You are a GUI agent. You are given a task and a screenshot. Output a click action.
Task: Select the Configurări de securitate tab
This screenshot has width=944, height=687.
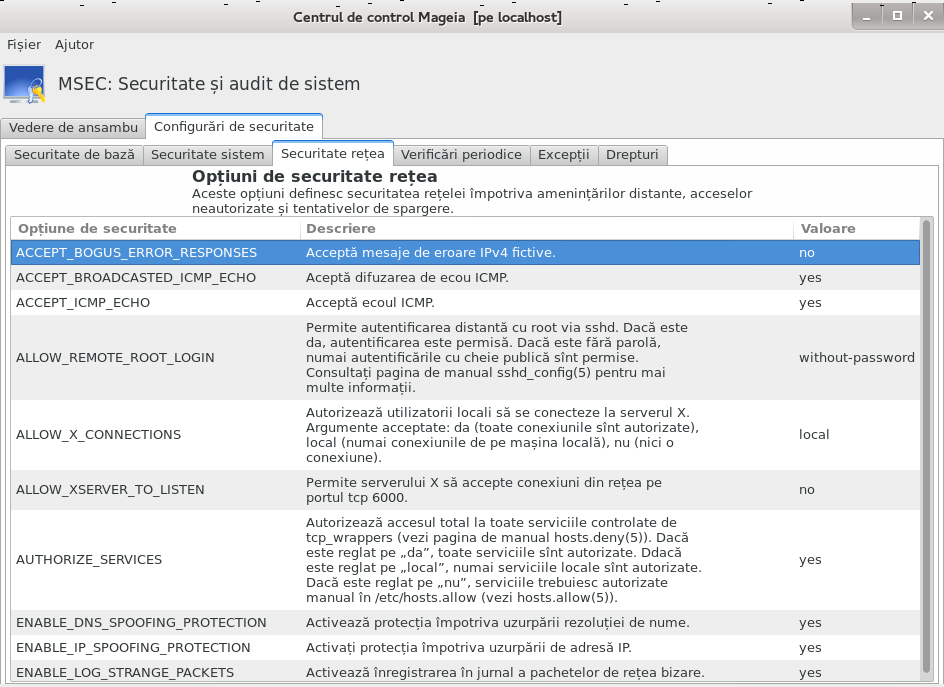pos(234,126)
